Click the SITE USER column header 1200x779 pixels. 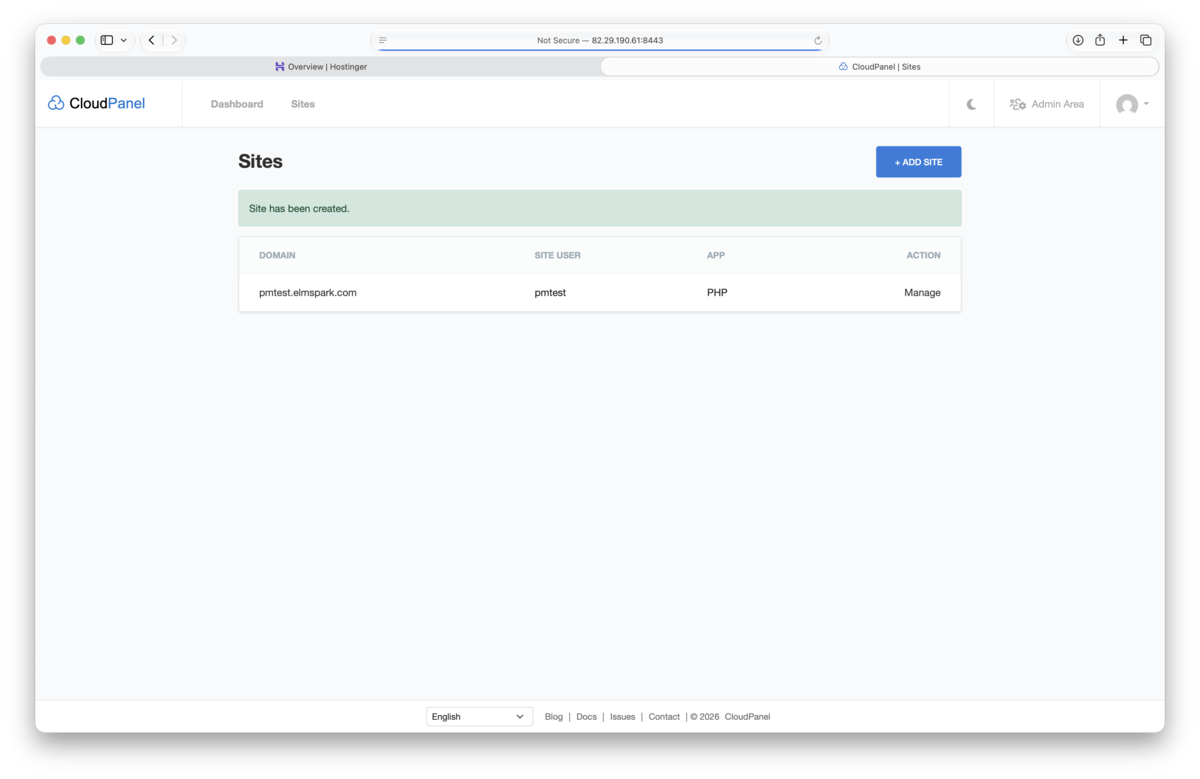click(557, 255)
